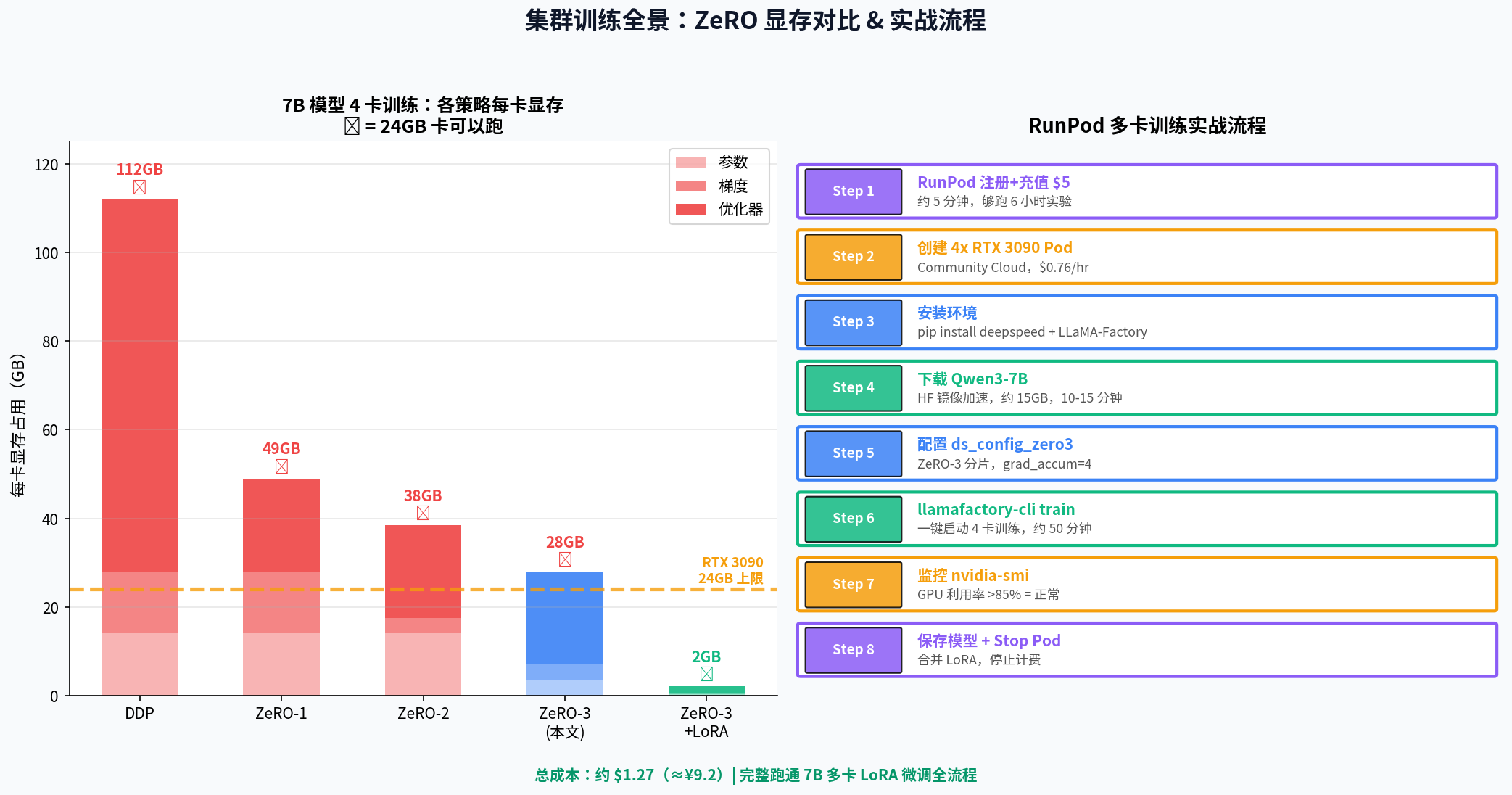Click the '100' y-axis tick label
1512x795 pixels.
click(46, 254)
